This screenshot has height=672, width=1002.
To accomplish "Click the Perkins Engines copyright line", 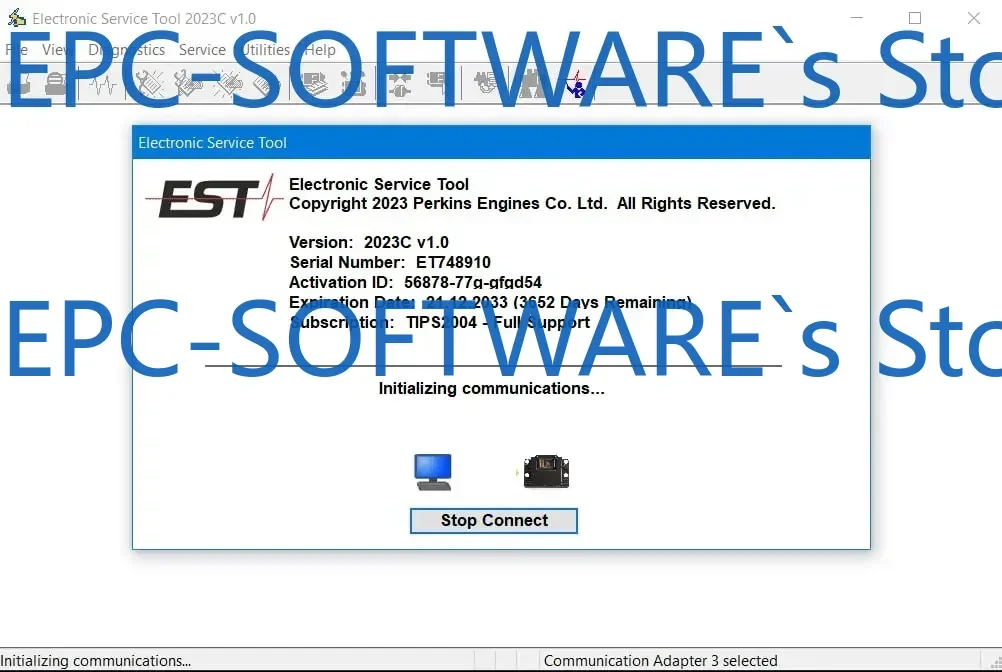I will [532, 203].
